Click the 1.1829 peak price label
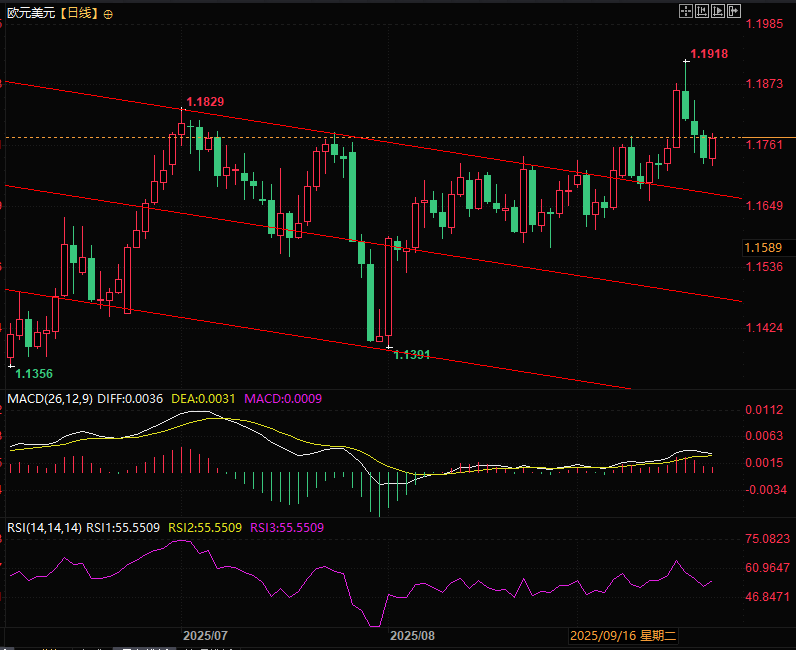This screenshot has width=796, height=650. click(x=205, y=102)
